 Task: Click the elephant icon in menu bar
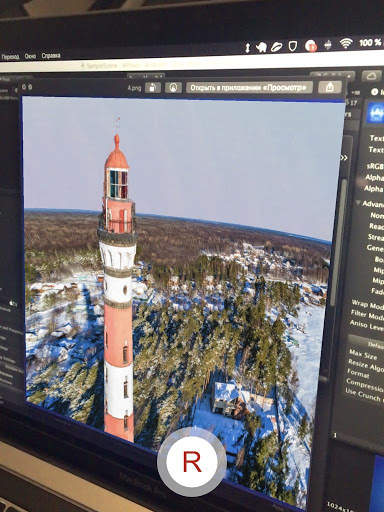coord(262,47)
